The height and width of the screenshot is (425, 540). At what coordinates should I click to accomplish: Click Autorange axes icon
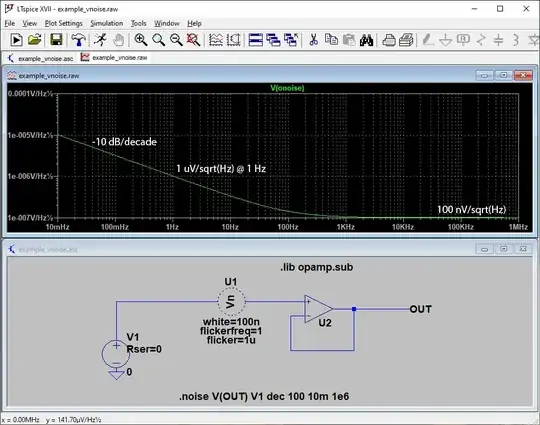(x=234, y=40)
